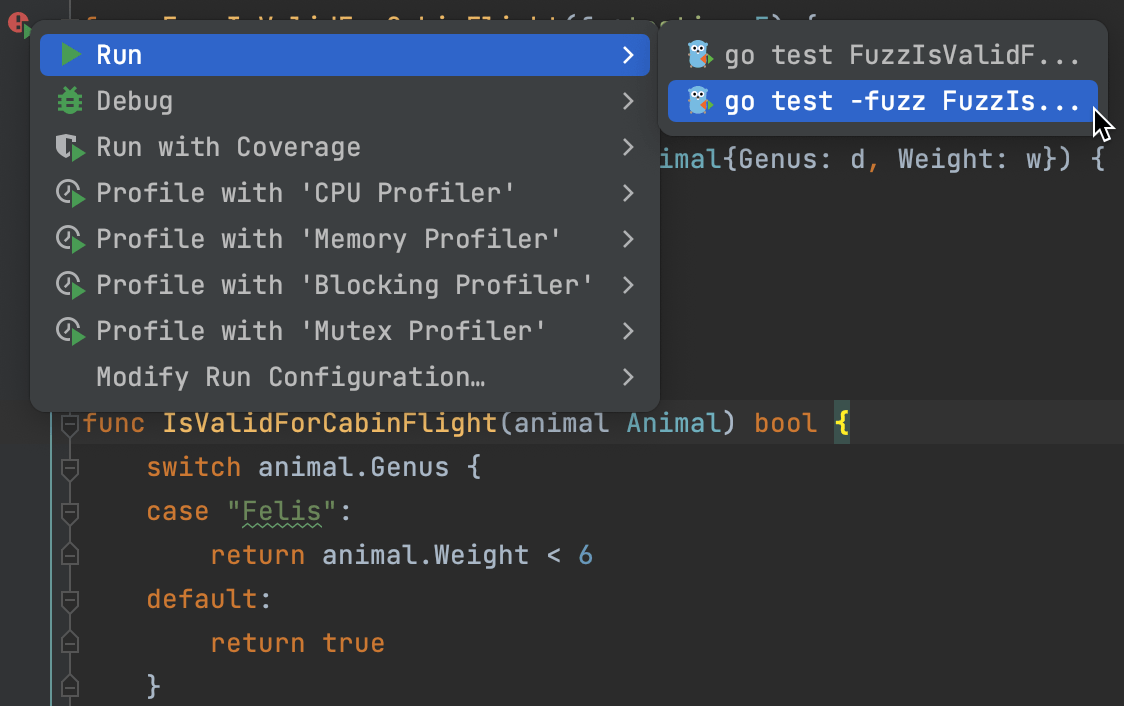Choose Run with Coverage from menu
1124x706 pixels.
[228, 146]
